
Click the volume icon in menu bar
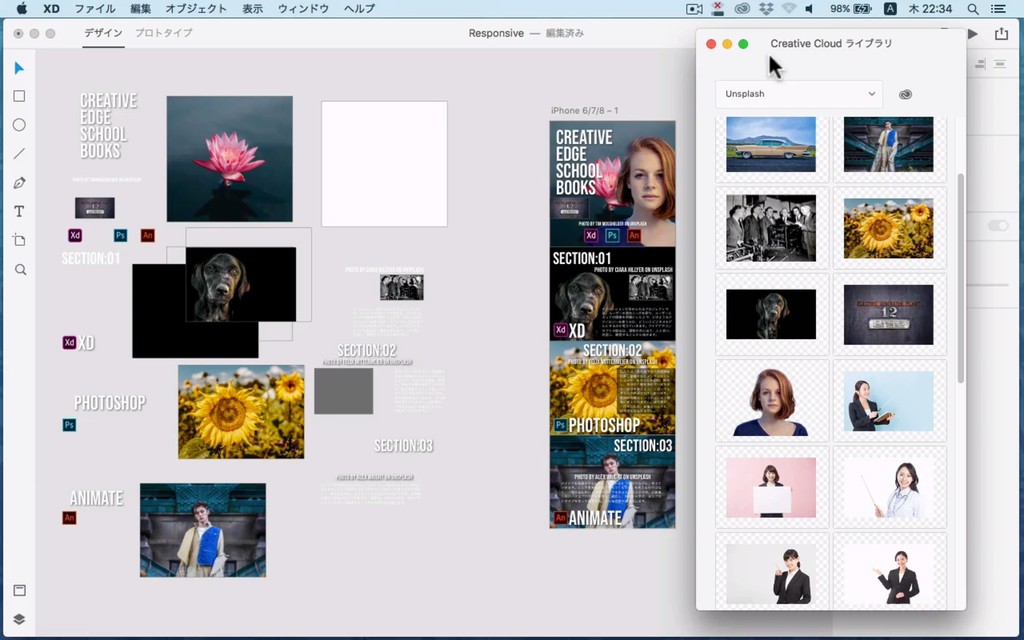[810, 8]
